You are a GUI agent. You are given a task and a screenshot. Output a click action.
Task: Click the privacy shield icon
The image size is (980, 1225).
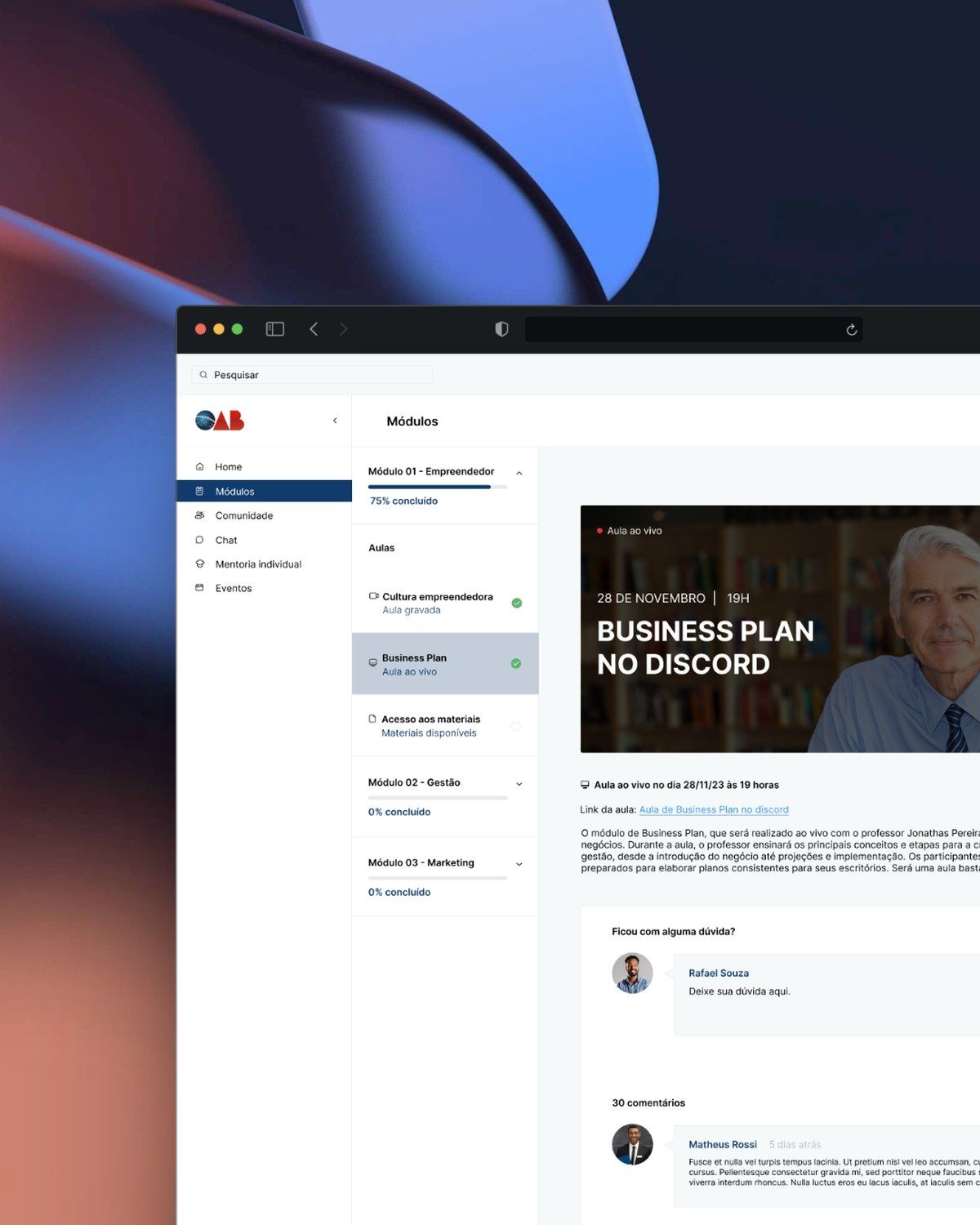coord(501,329)
